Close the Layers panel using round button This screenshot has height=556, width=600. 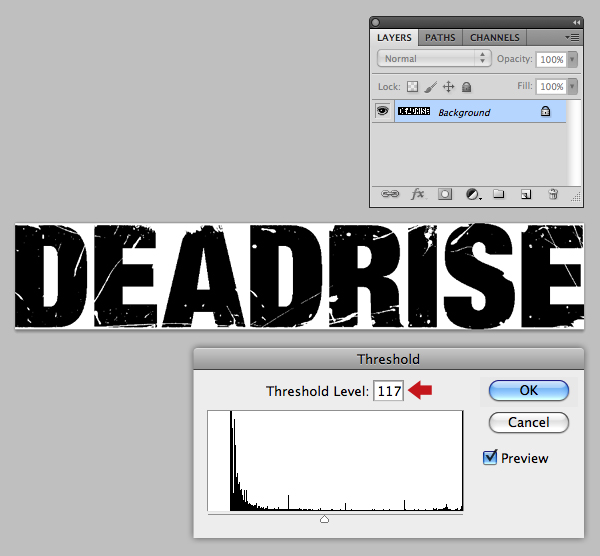tap(376, 23)
